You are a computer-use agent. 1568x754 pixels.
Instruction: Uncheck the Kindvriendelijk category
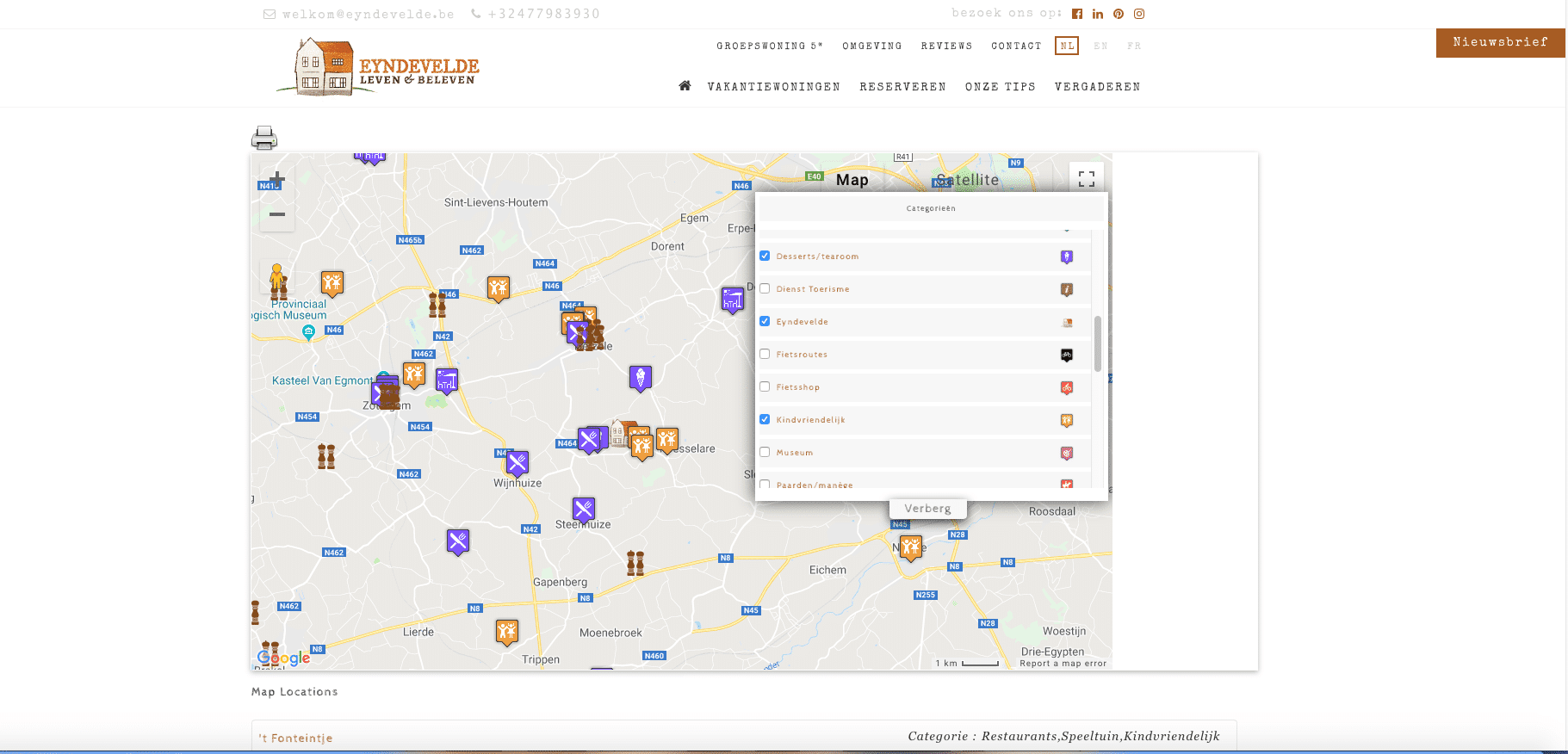point(765,419)
